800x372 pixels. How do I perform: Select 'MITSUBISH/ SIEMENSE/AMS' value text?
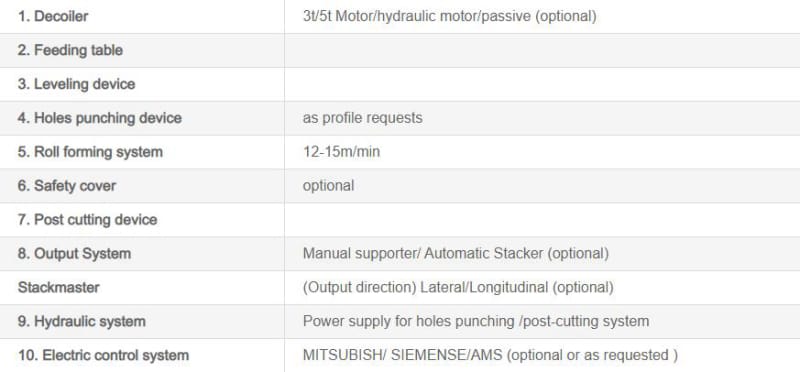coord(403,355)
